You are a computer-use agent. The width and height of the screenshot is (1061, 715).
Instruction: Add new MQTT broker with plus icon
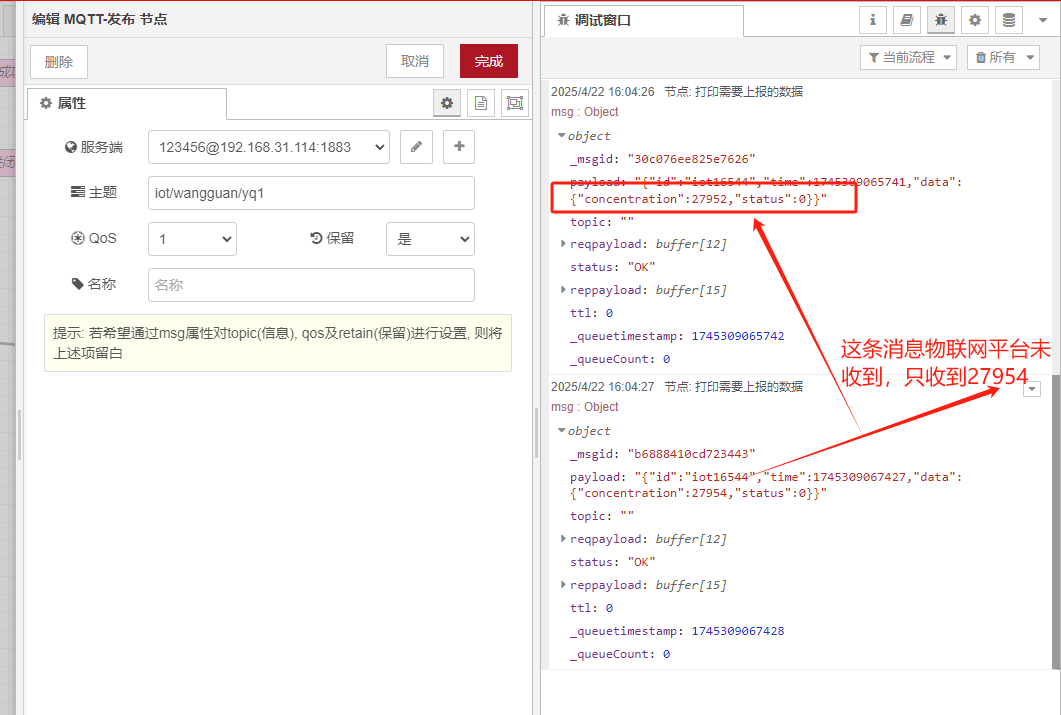click(459, 147)
